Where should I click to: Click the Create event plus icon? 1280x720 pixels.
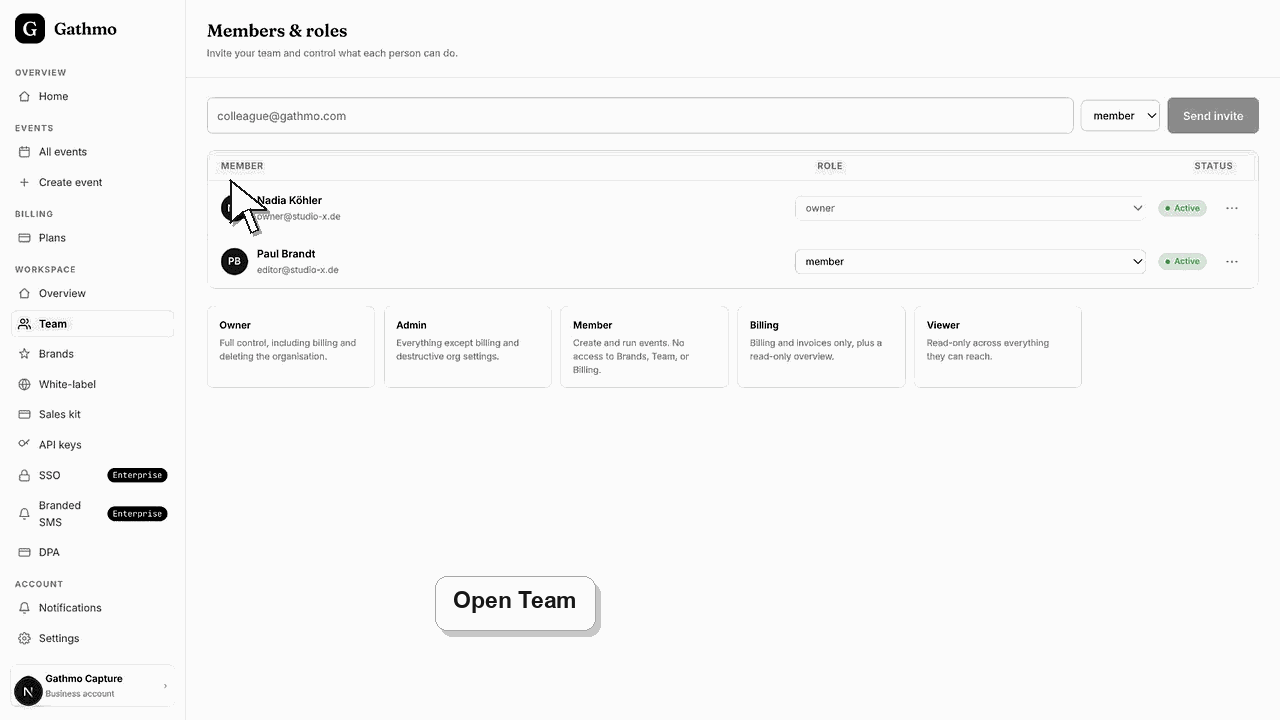pos(25,183)
